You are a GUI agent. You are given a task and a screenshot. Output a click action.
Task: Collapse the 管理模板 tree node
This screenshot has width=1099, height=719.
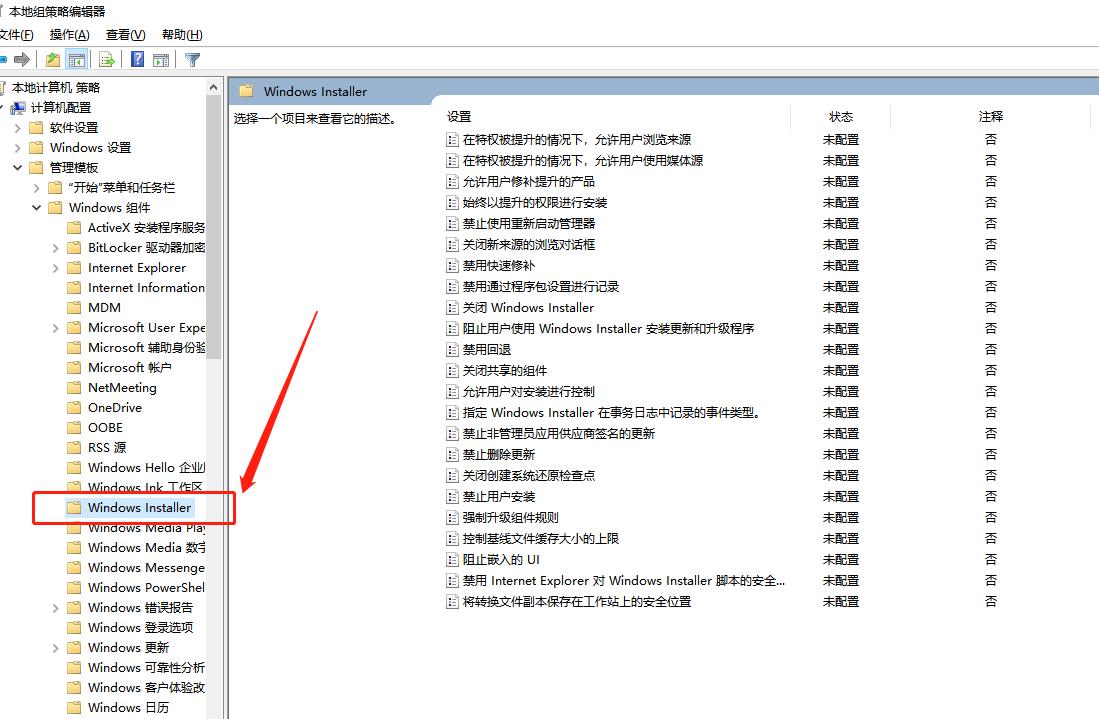(x=18, y=167)
